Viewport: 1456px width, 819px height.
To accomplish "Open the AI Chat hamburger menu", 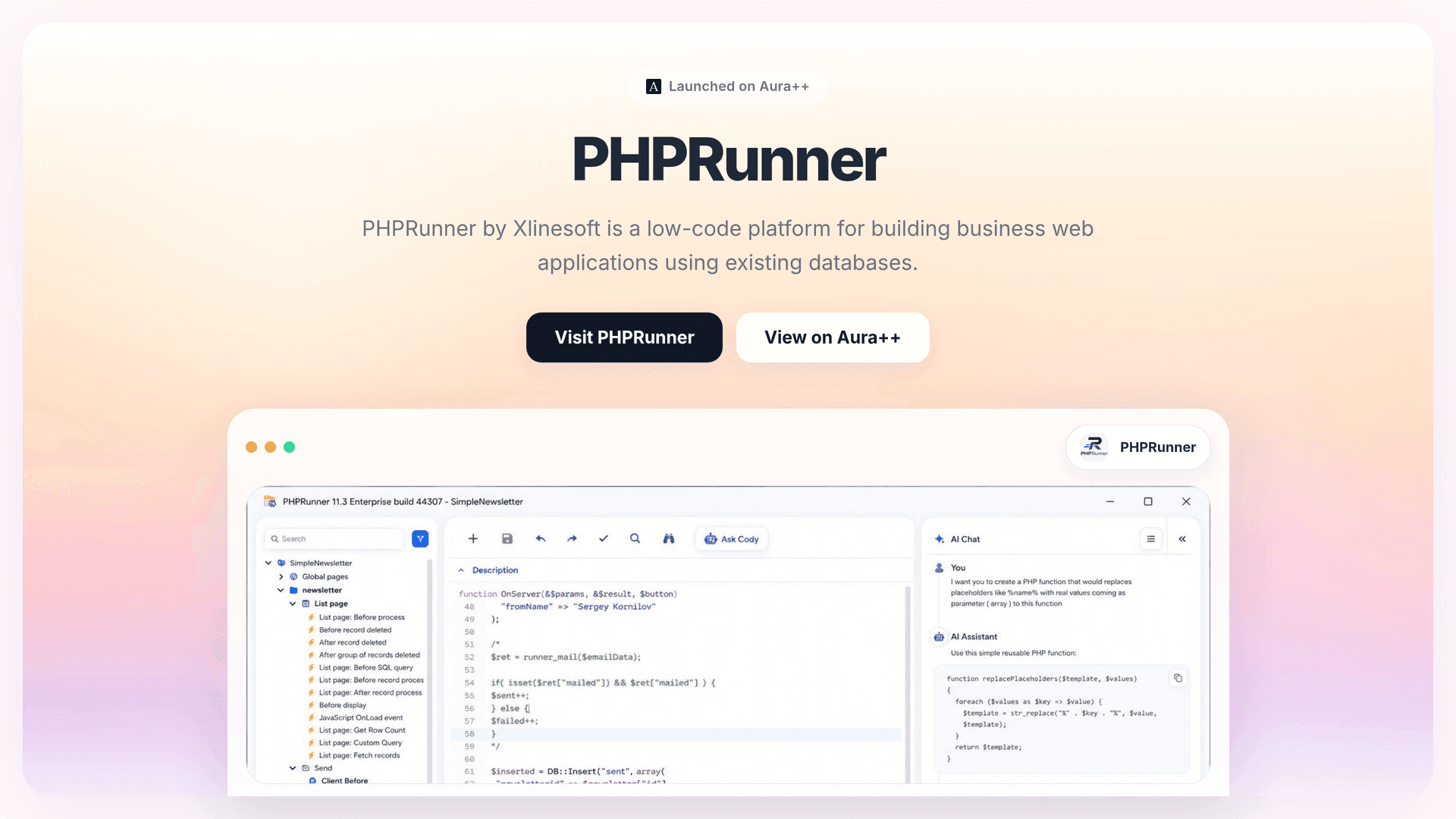I will [x=1151, y=539].
